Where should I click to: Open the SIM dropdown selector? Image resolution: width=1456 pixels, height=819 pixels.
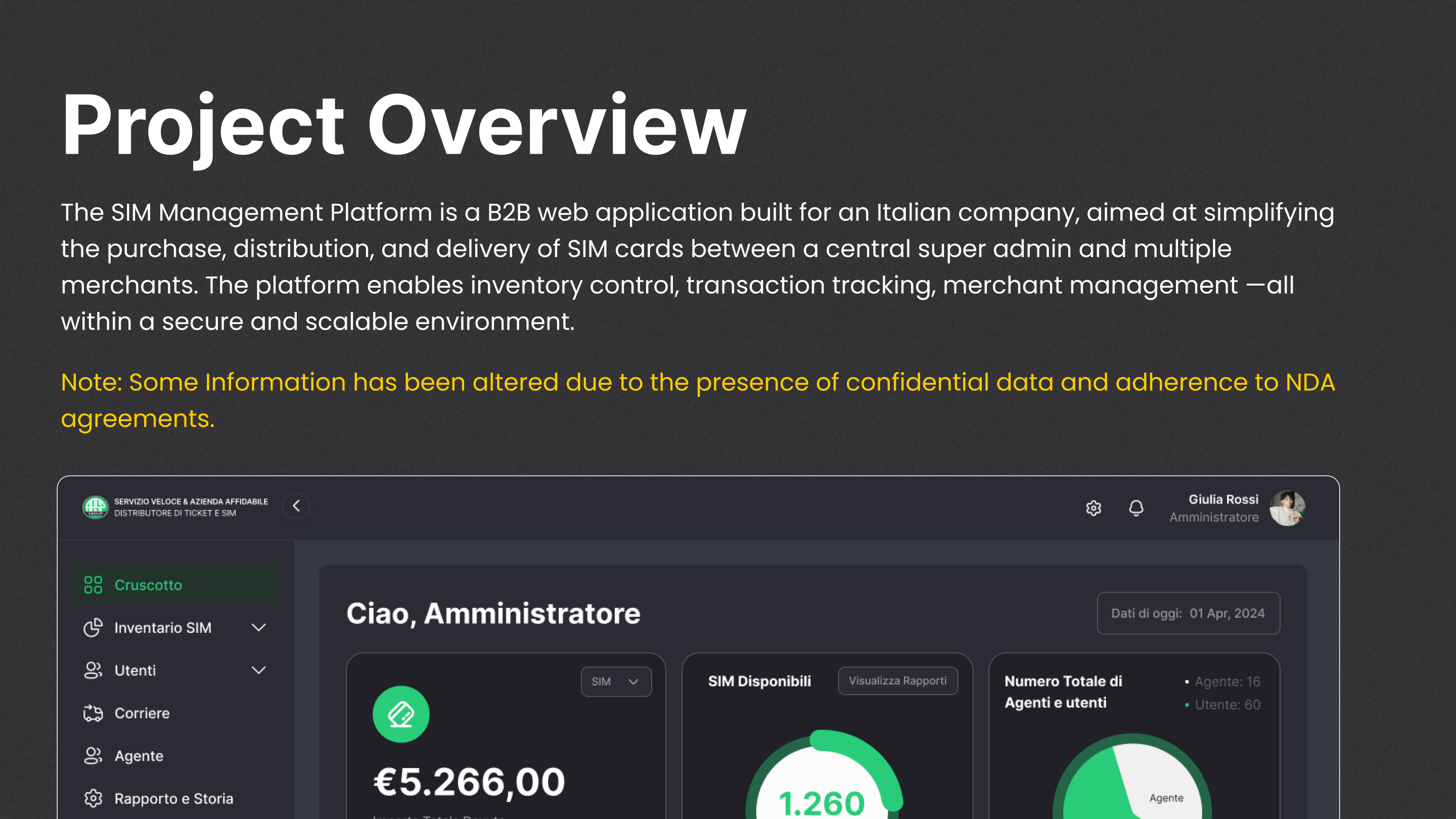pyautogui.click(x=616, y=681)
